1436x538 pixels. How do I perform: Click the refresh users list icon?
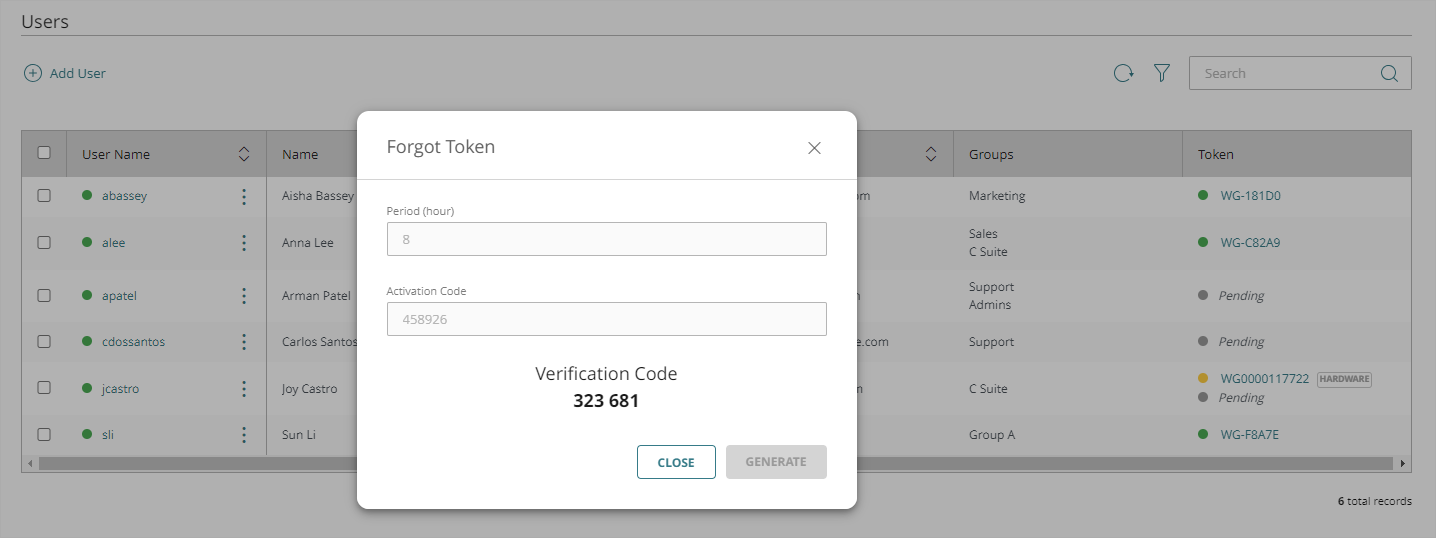[1124, 73]
